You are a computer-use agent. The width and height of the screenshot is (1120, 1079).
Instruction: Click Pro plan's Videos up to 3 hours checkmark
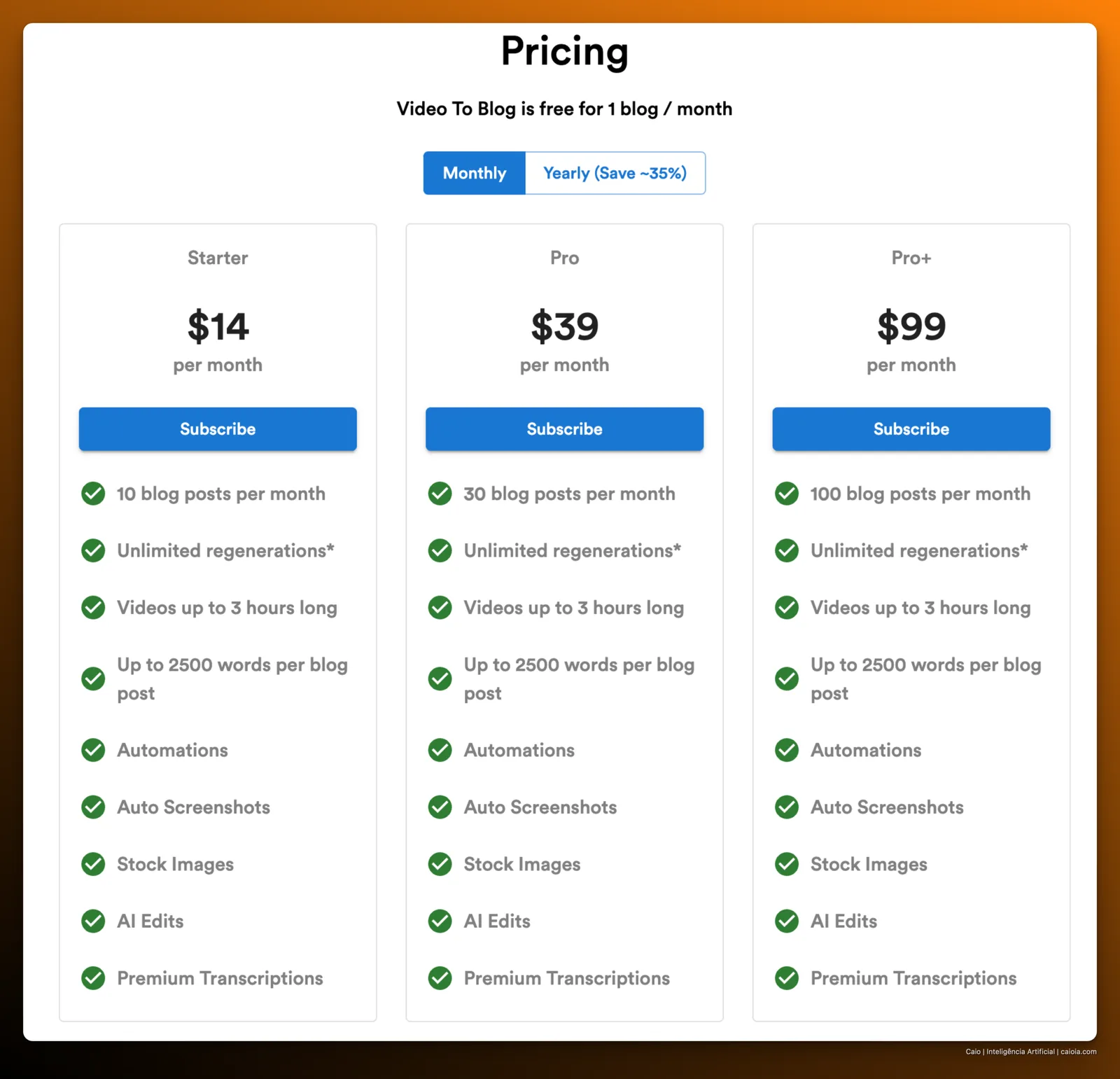(440, 608)
